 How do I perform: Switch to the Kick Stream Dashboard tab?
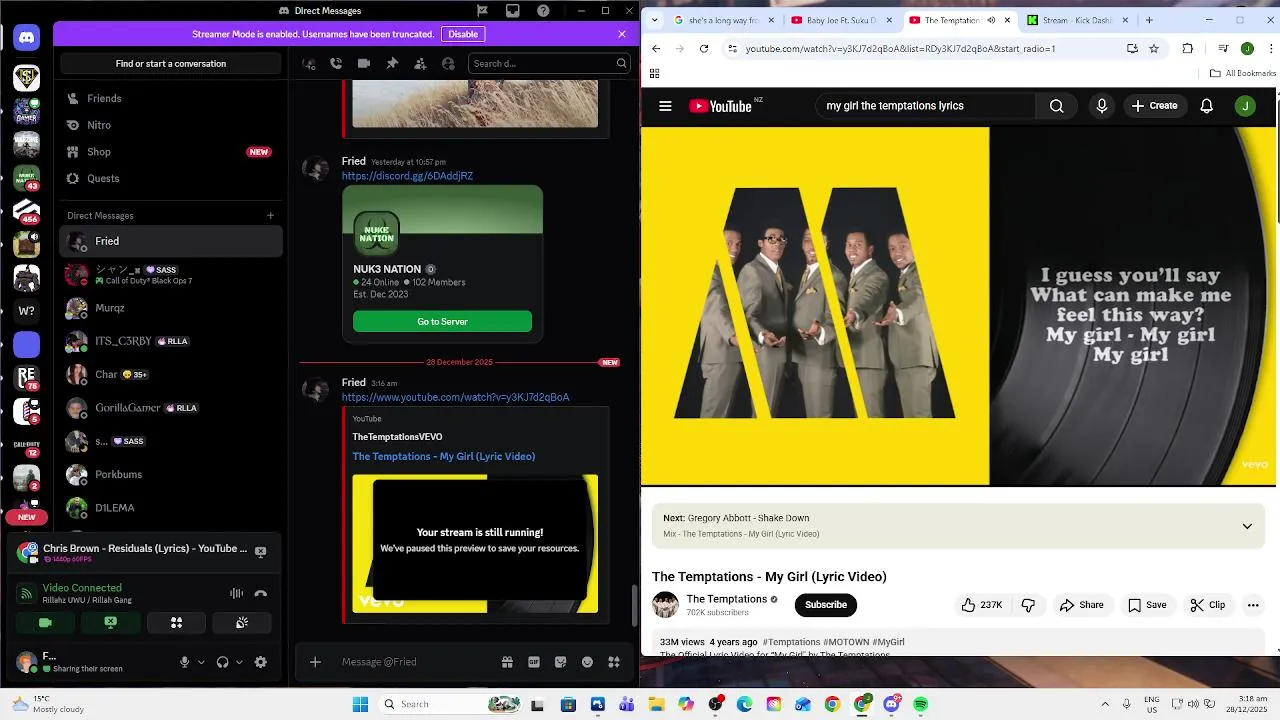[1078, 20]
